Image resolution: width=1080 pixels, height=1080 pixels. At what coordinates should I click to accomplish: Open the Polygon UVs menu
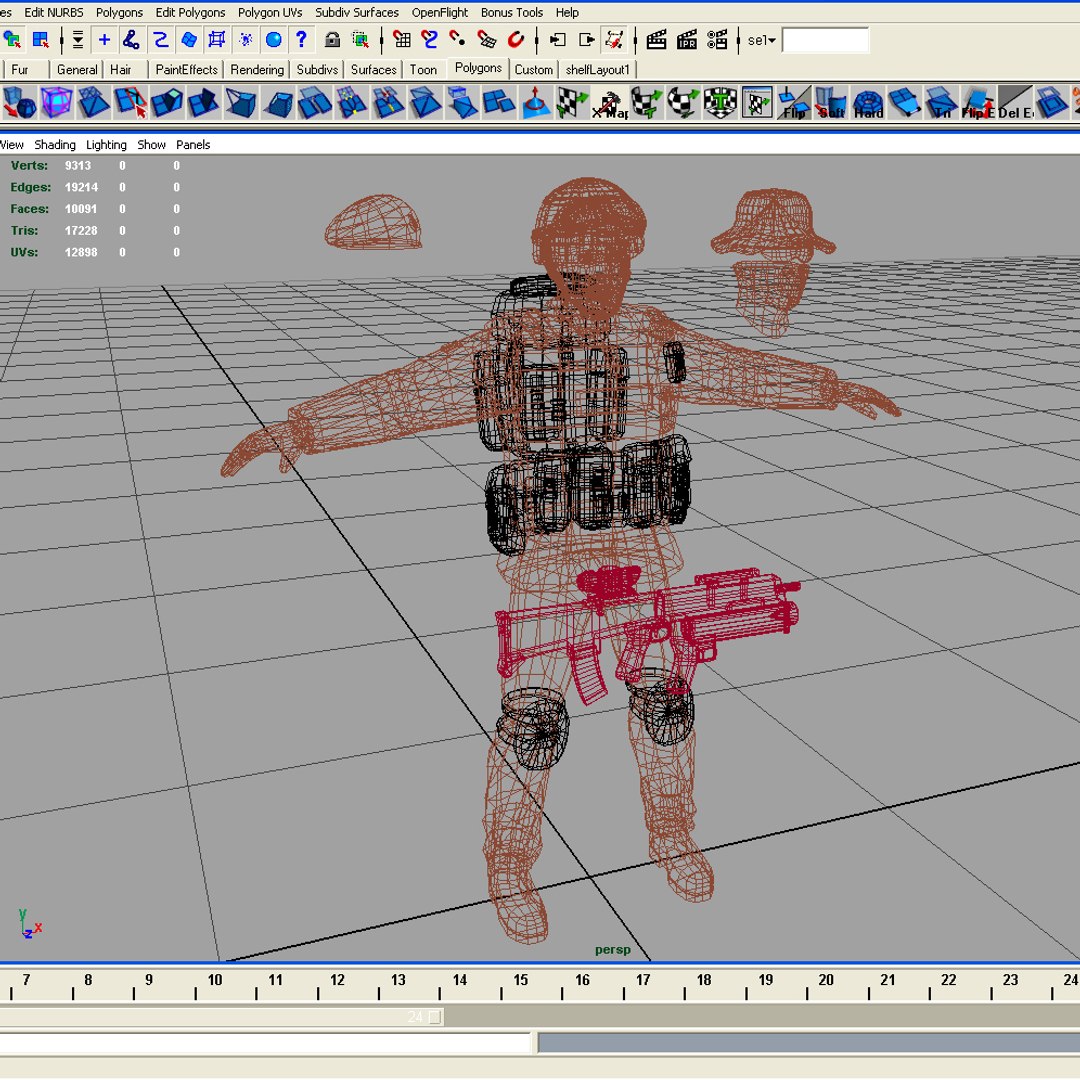[x=270, y=12]
